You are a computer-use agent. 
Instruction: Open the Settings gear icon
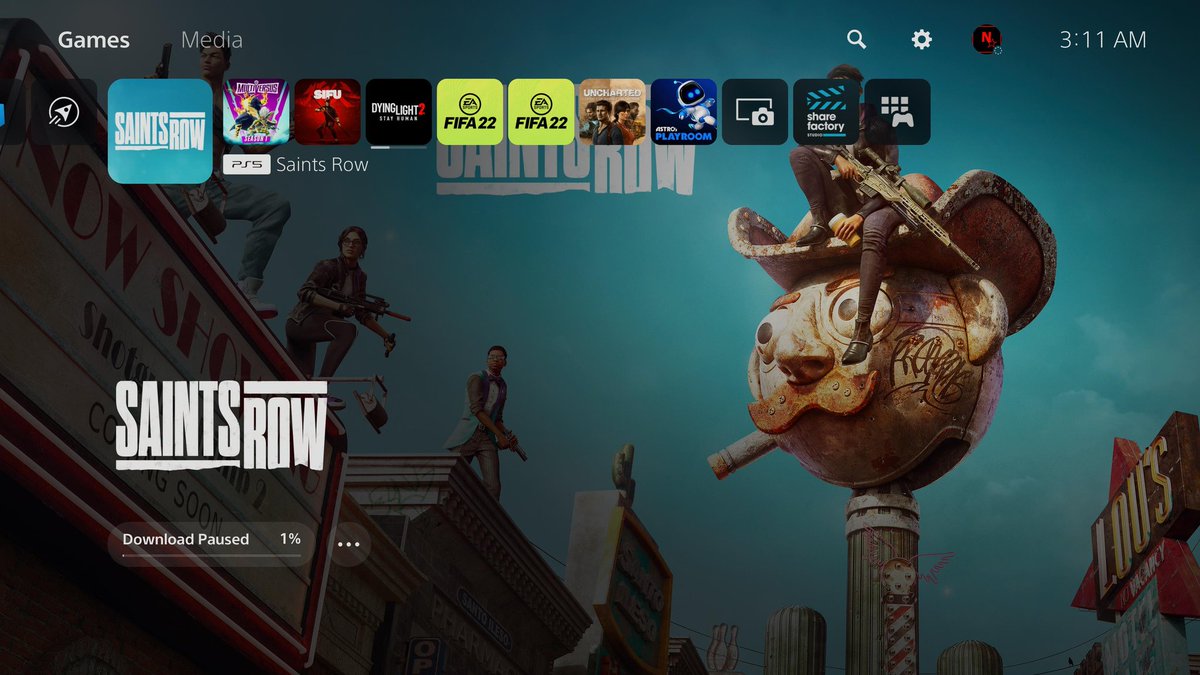click(921, 39)
